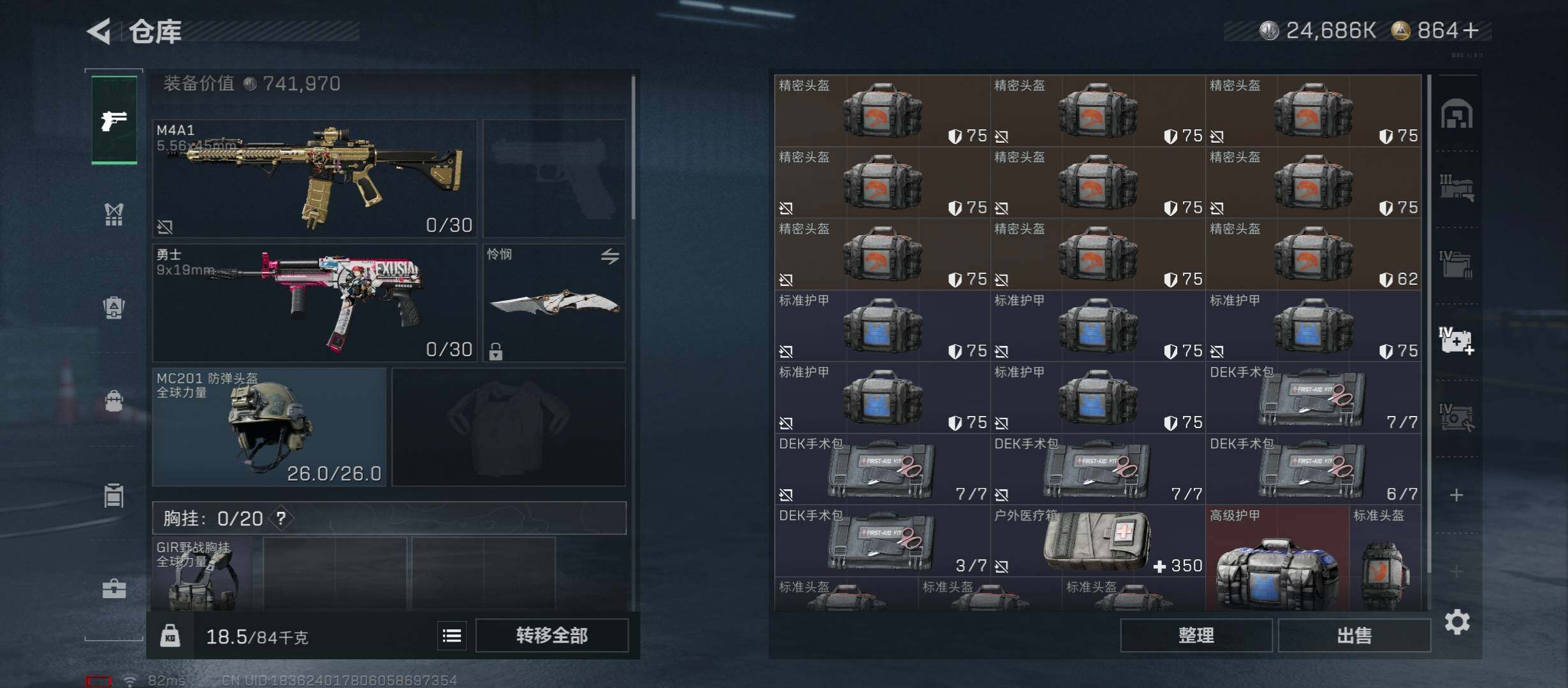Click the weight lock icon beside 18.5/84千克
1568x688 pixels.
(x=170, y=636)
